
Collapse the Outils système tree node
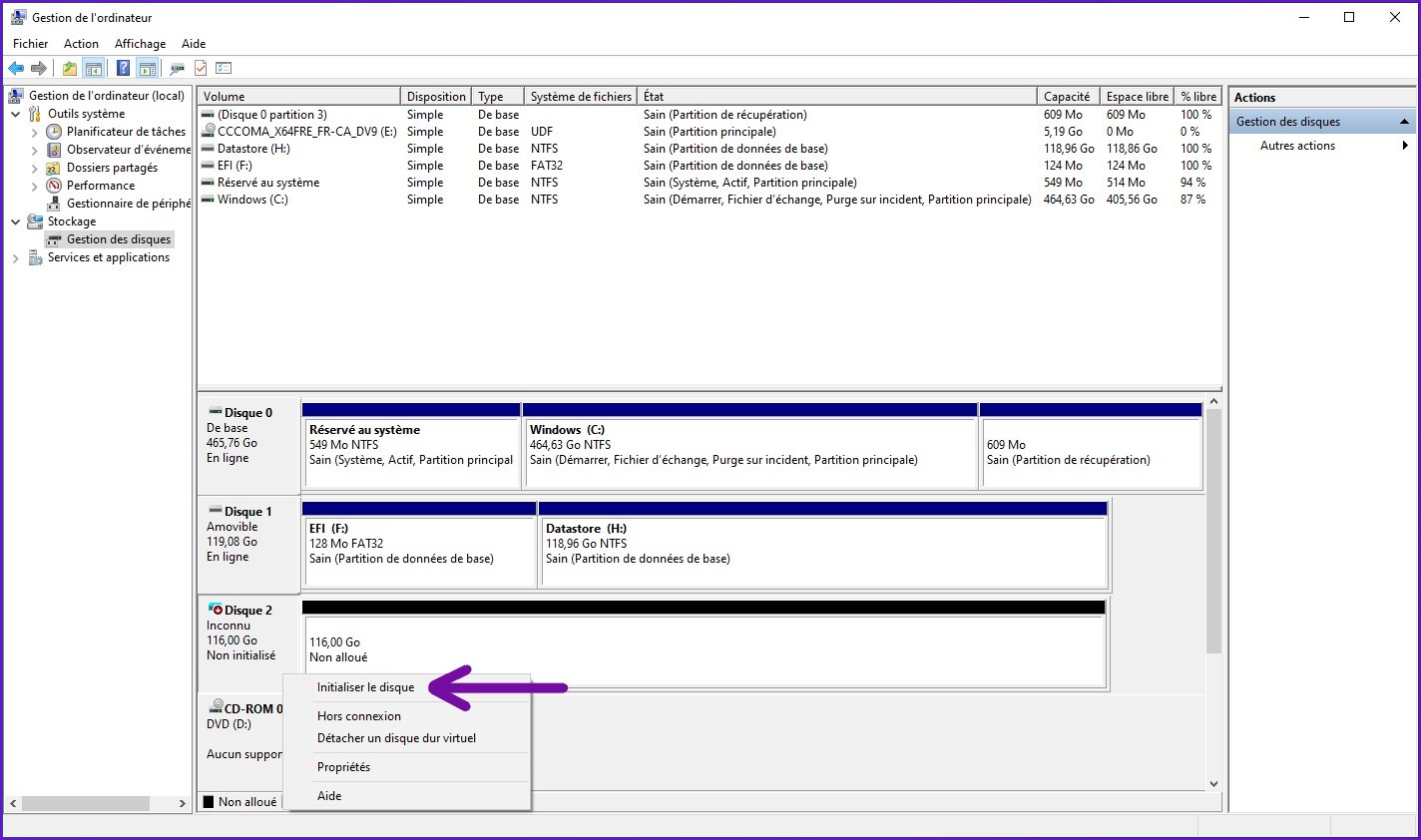pyautogui.click(x=16, y=114)
